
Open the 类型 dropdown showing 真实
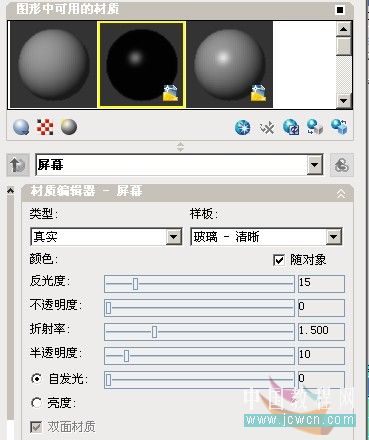[x=174, y=237]
